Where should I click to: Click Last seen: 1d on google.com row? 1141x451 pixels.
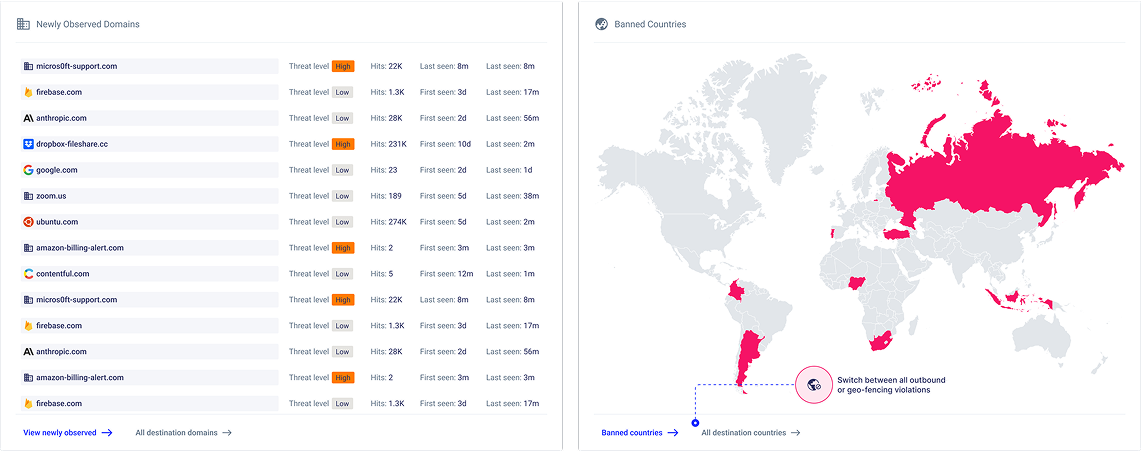(509, 170)
